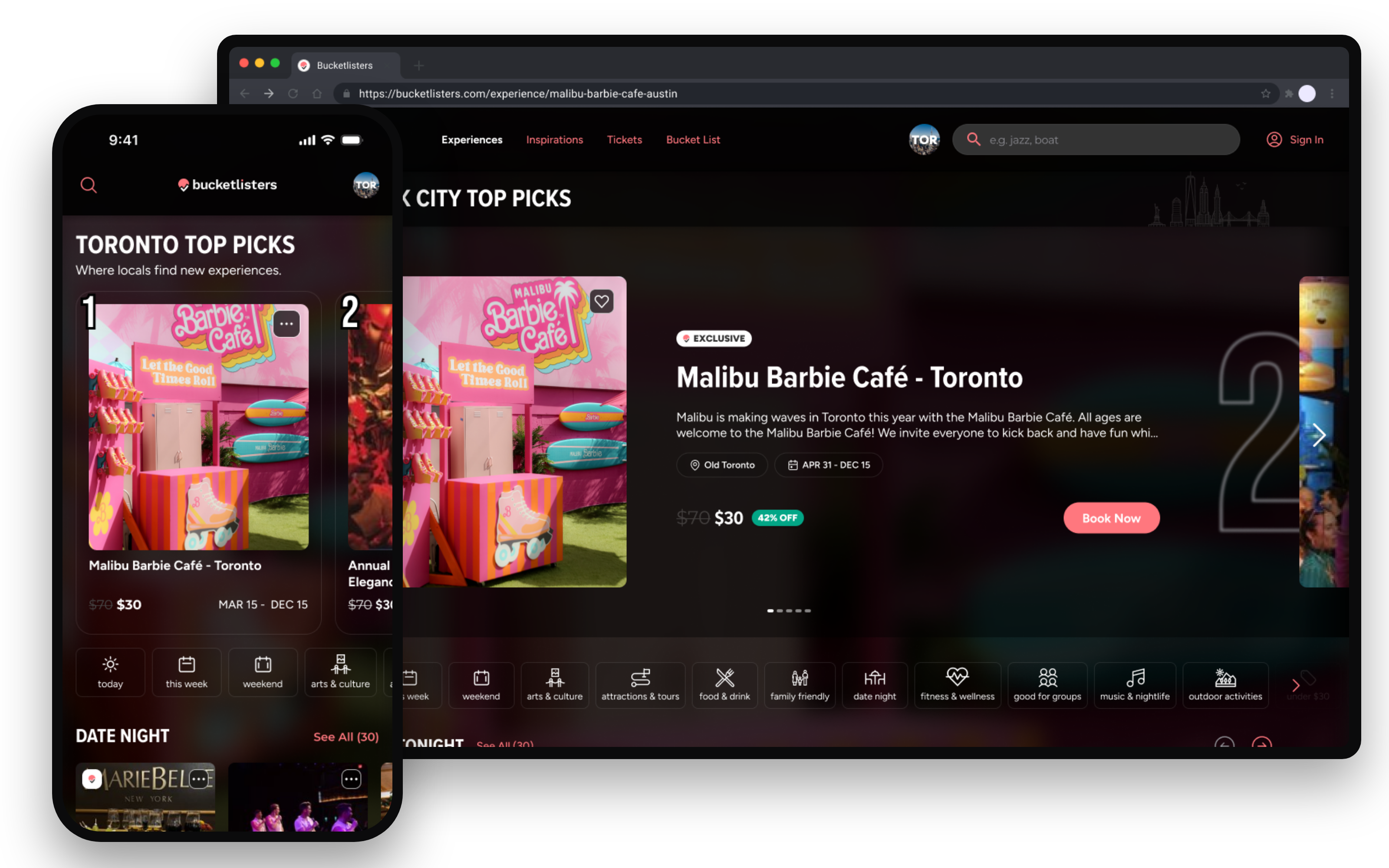
Task: Click in search field 'e.g. jazz, boat'
Action: pos(1096,139)
